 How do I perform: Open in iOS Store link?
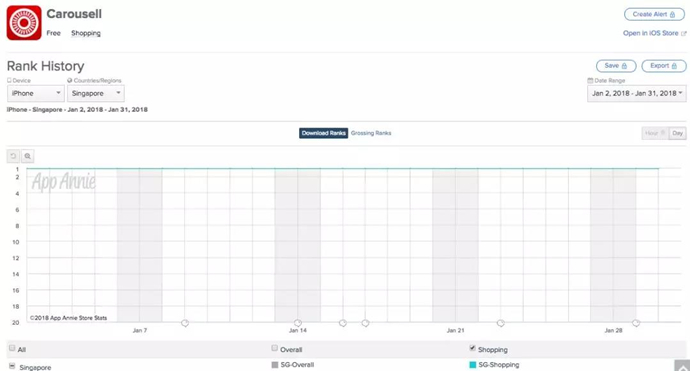point(654,33)
